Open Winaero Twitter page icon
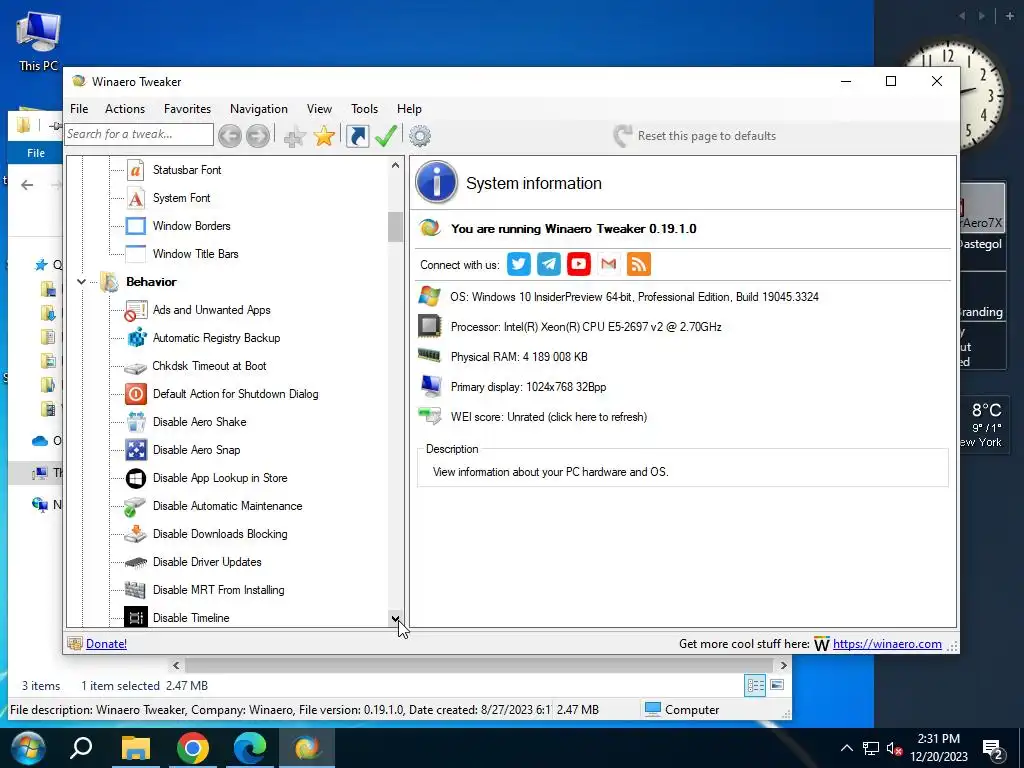Viewport: 1024px width, 768px height. [x=519, y=264]
